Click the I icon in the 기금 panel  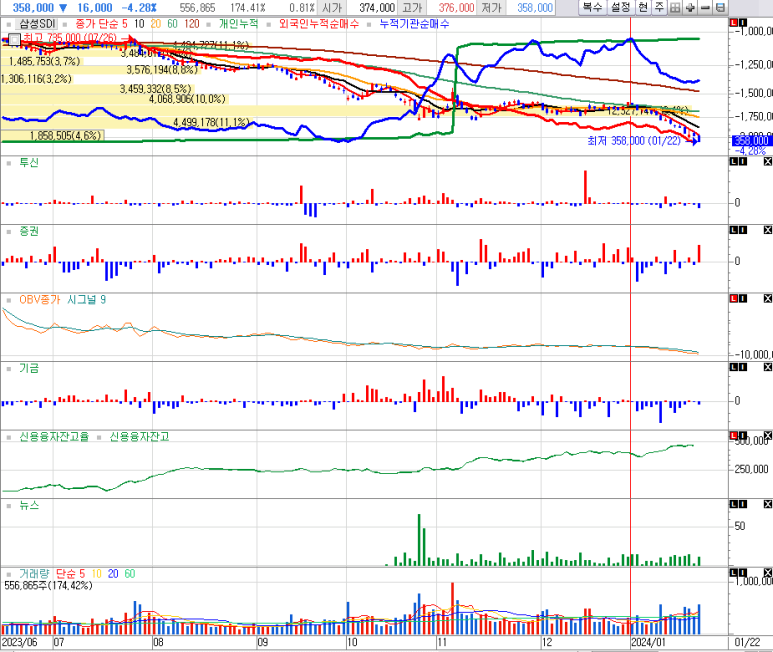coord(743,367)
